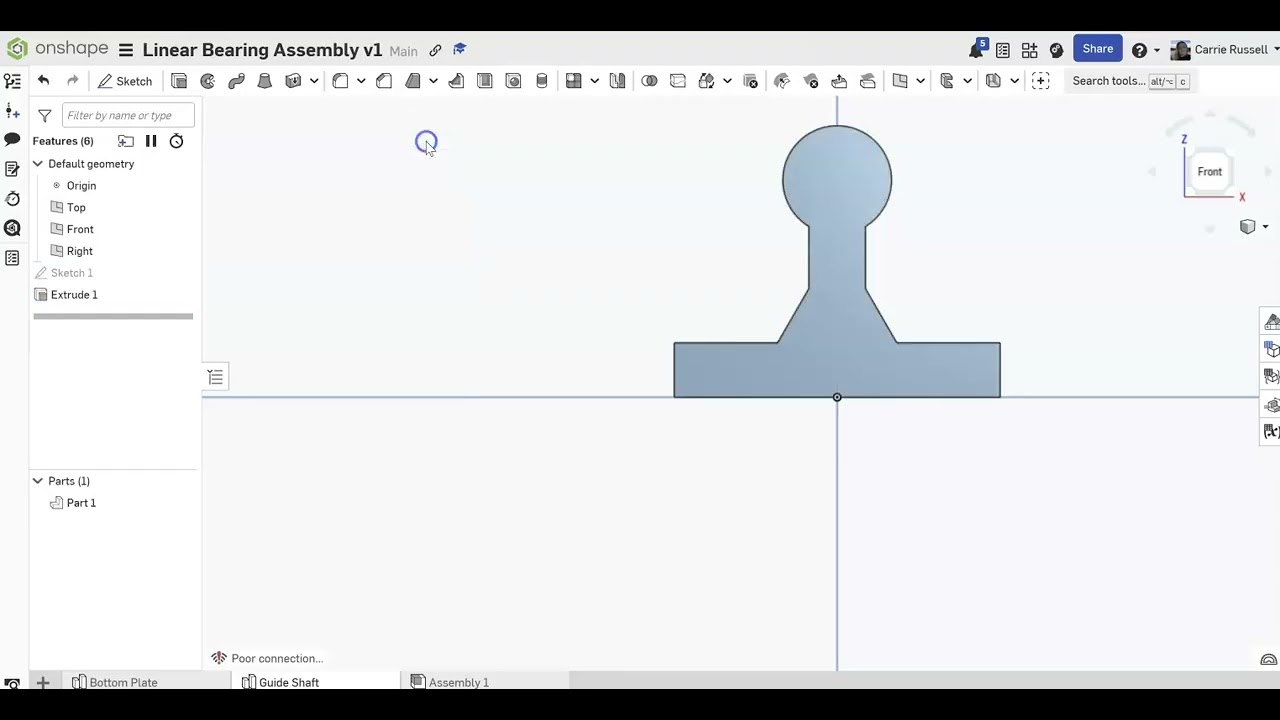Image resolution: width=1280 pixels, height=720 pixels.
Task: Select the Shell tool
Action: (485, 81)
